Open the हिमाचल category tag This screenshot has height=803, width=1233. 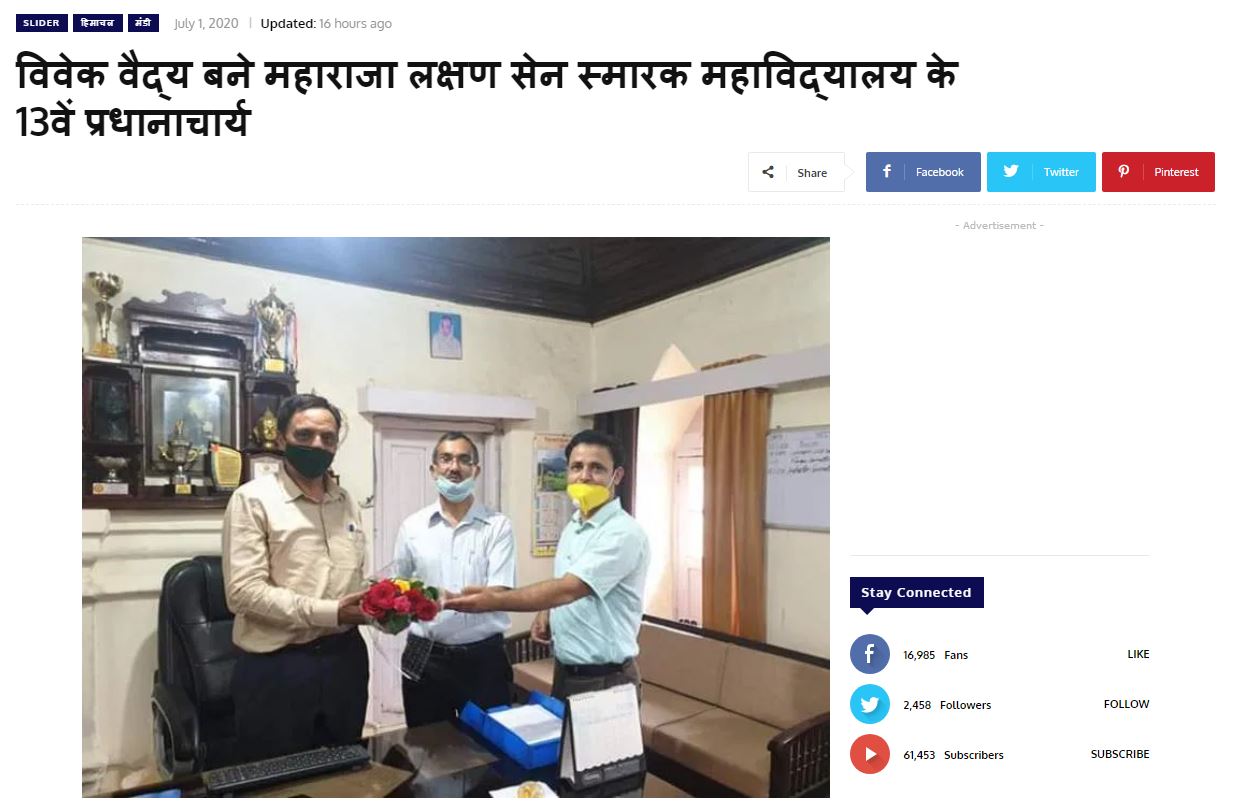(x=98, y=23)
